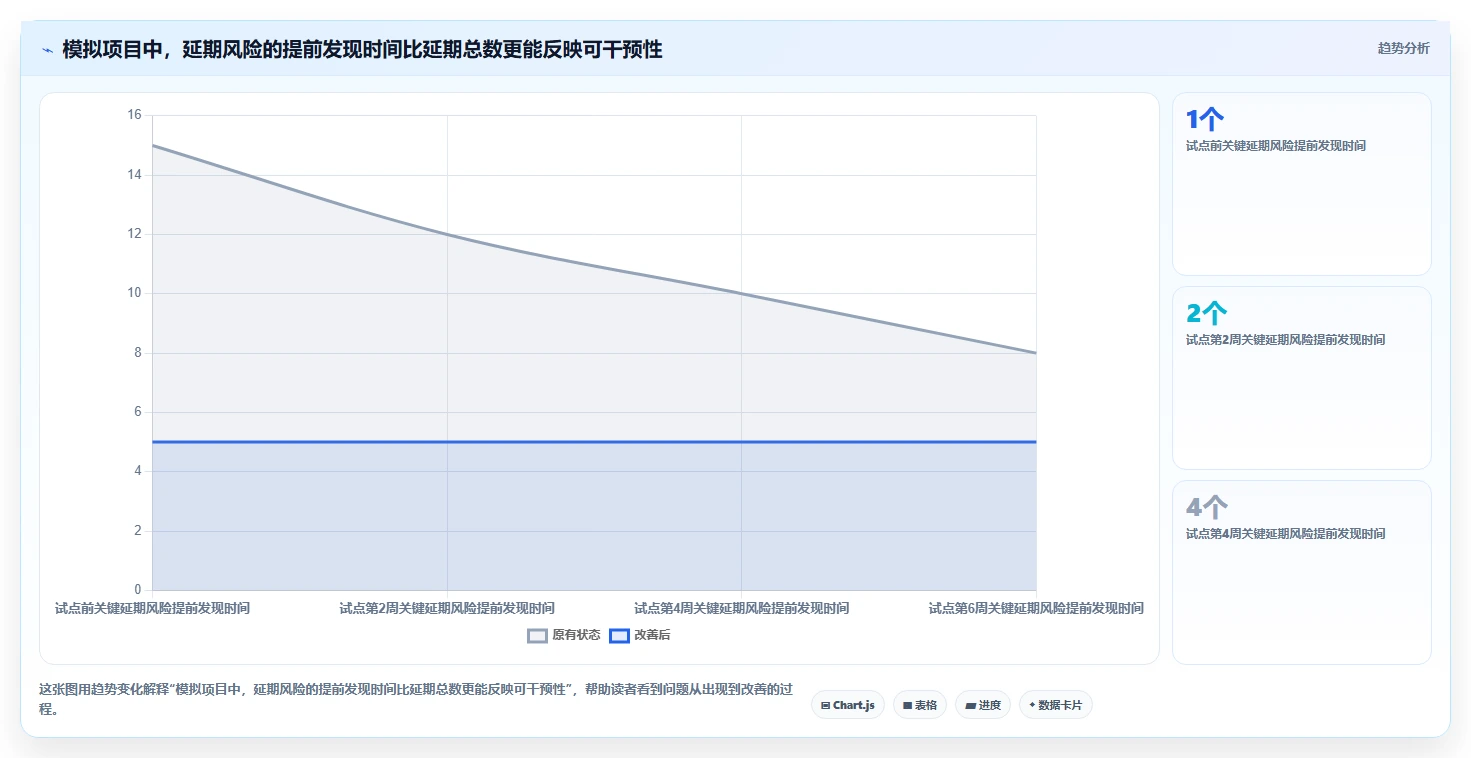The width and height of the screenshot is (1471, 758).
Task: Click the 改善后 blue legend swatch
Action: pos(619,635)
